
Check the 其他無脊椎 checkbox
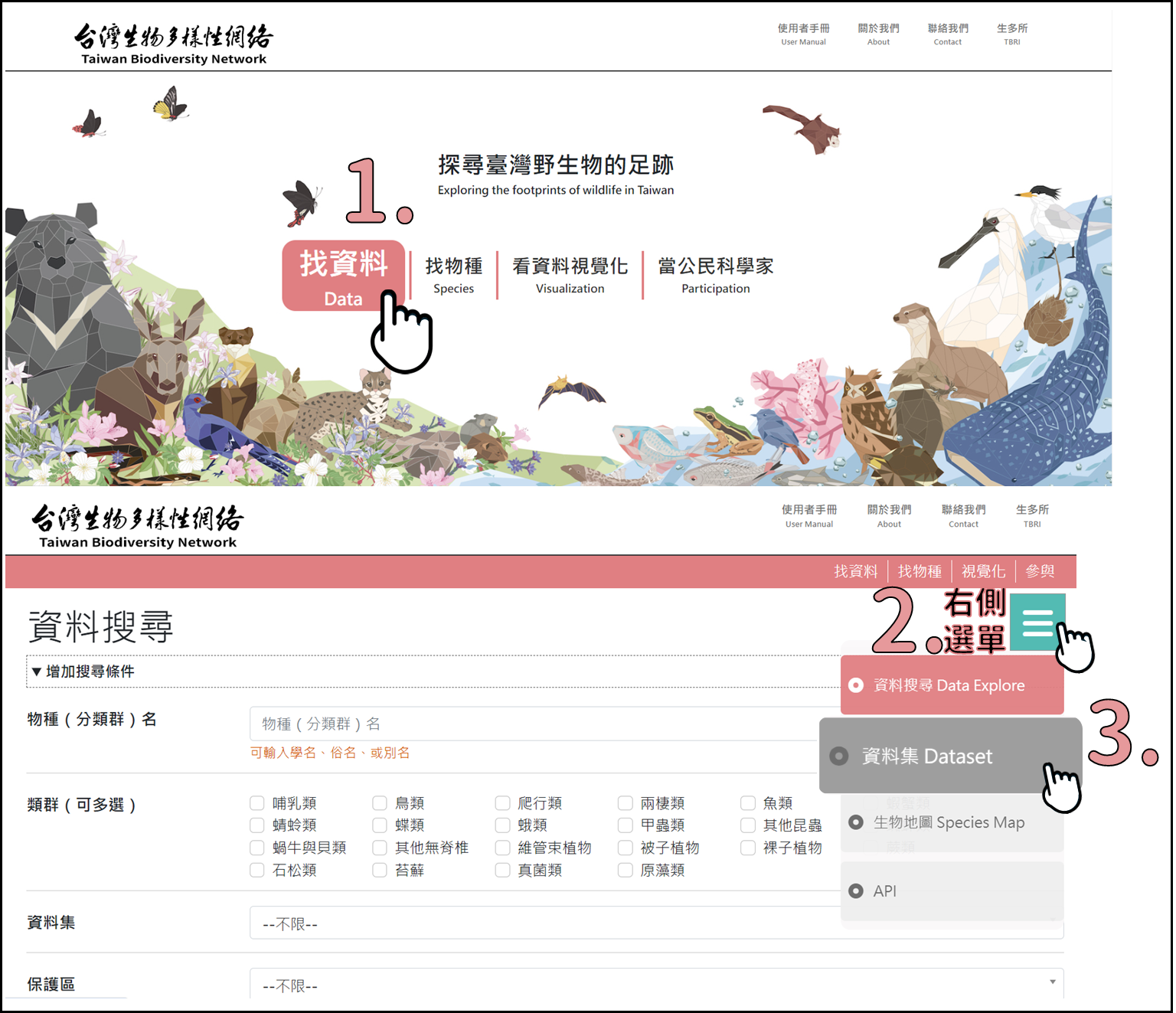(x=380, y=848)
